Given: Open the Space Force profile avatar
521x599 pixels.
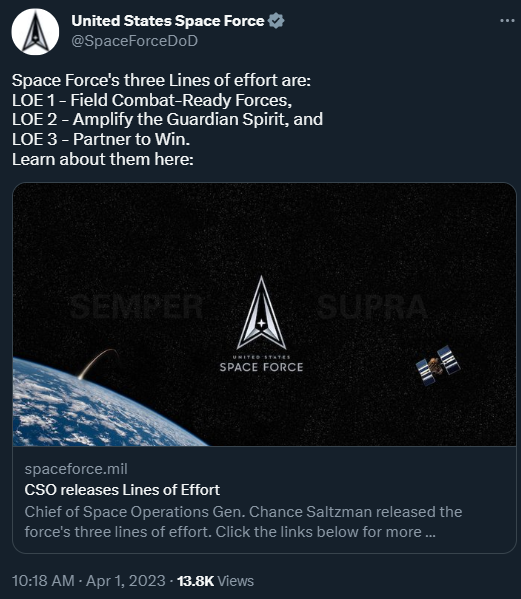Looking at the screenshot, I should coord(35,32).
